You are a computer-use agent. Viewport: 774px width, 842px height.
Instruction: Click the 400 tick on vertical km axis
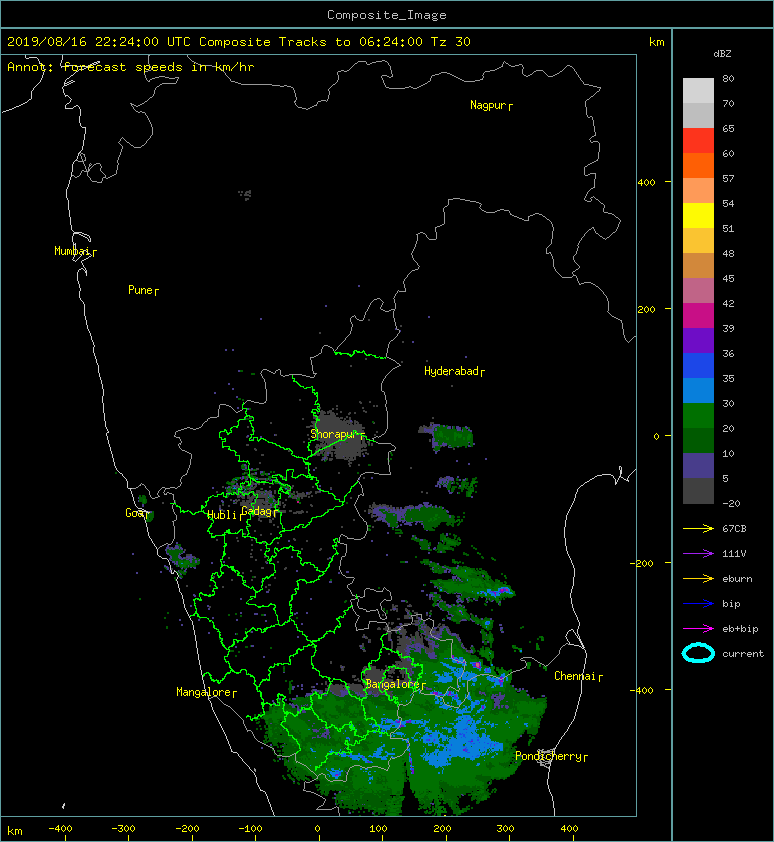pos(646,183)
